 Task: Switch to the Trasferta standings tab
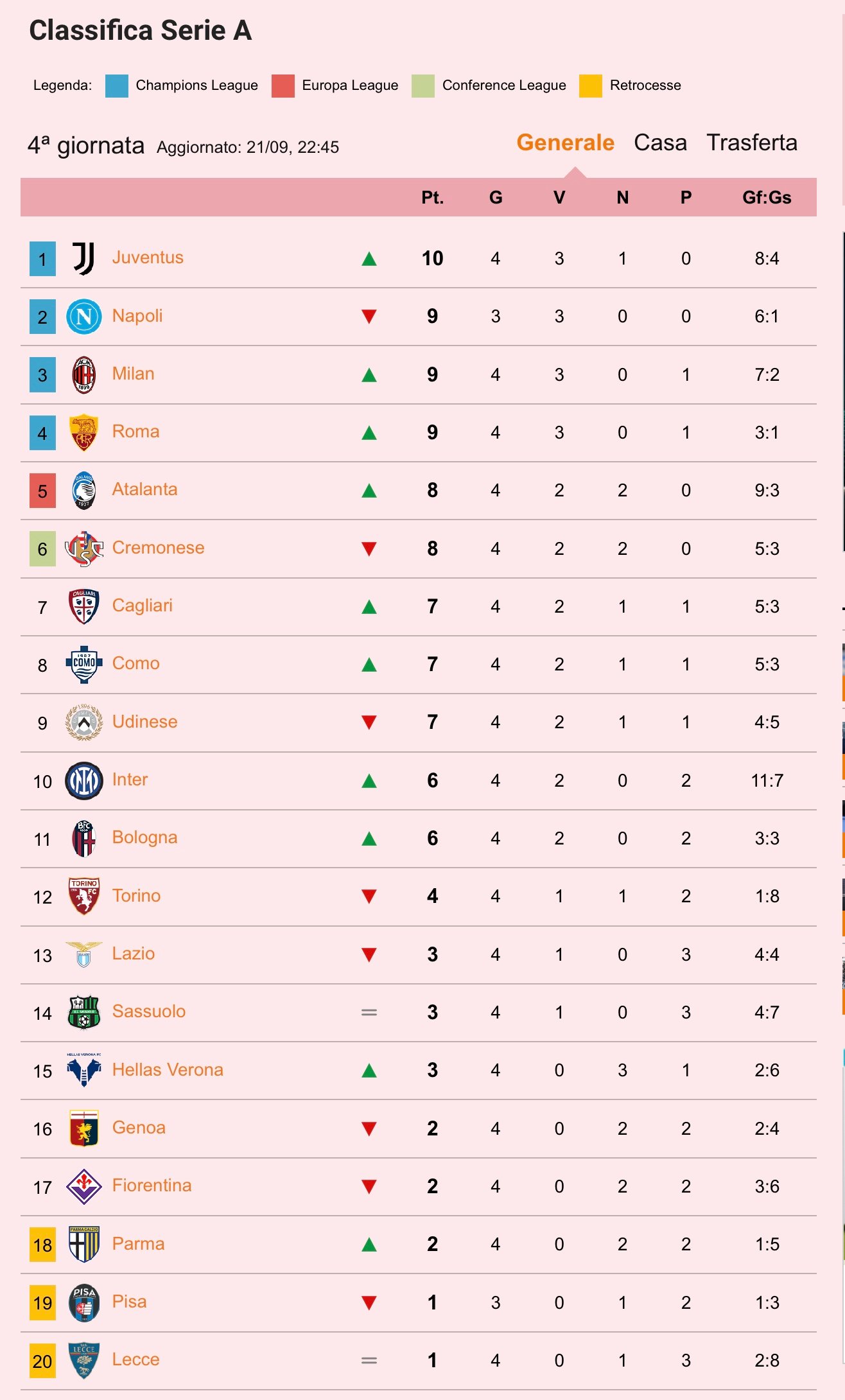click(x=752, y=143)
